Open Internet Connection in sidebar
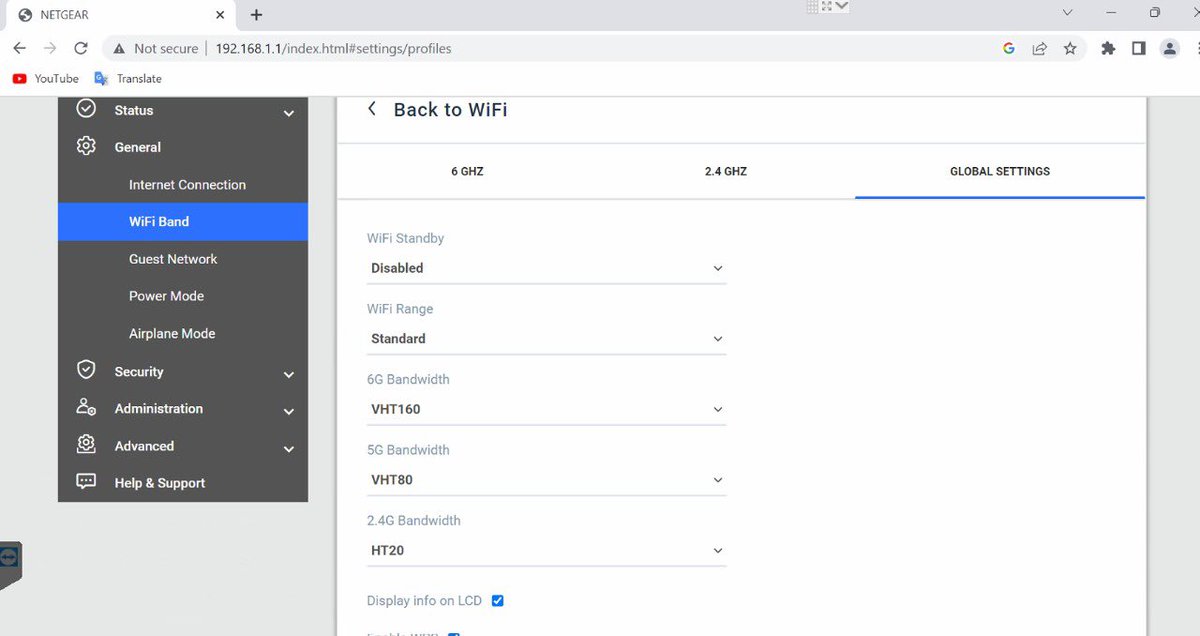 187,185
